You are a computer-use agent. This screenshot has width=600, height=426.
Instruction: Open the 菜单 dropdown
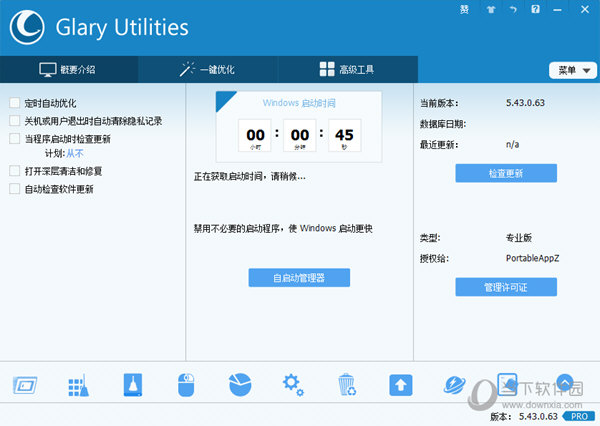573,70
